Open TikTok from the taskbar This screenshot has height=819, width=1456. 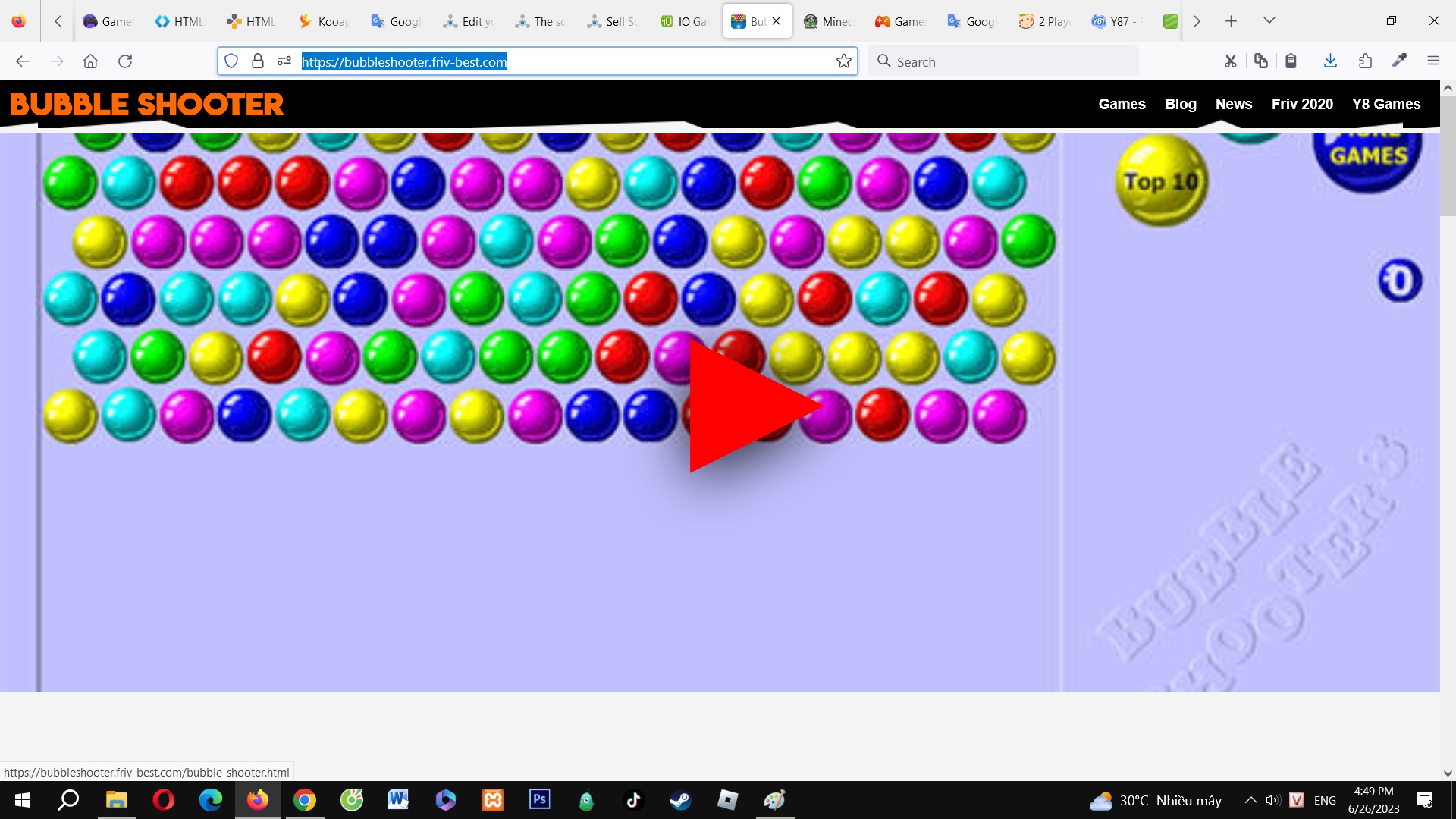tap(633, 800)
